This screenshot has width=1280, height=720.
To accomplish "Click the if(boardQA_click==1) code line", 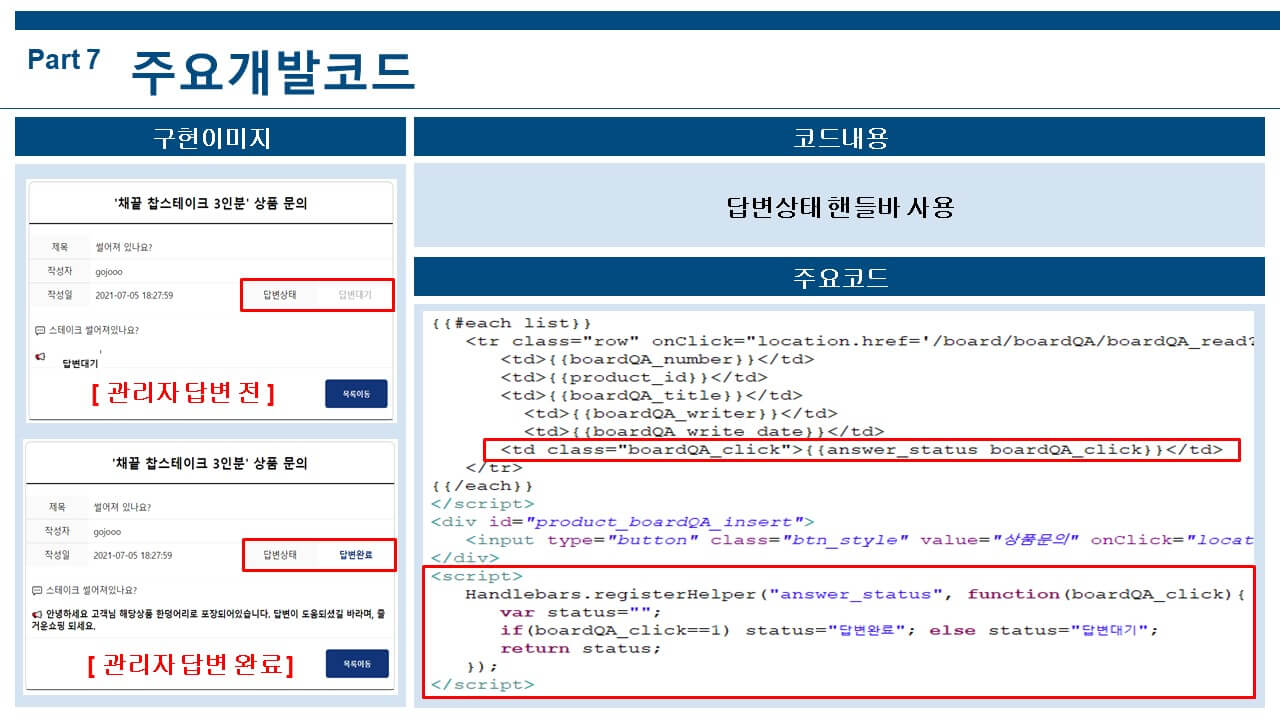I will [829, 630].
